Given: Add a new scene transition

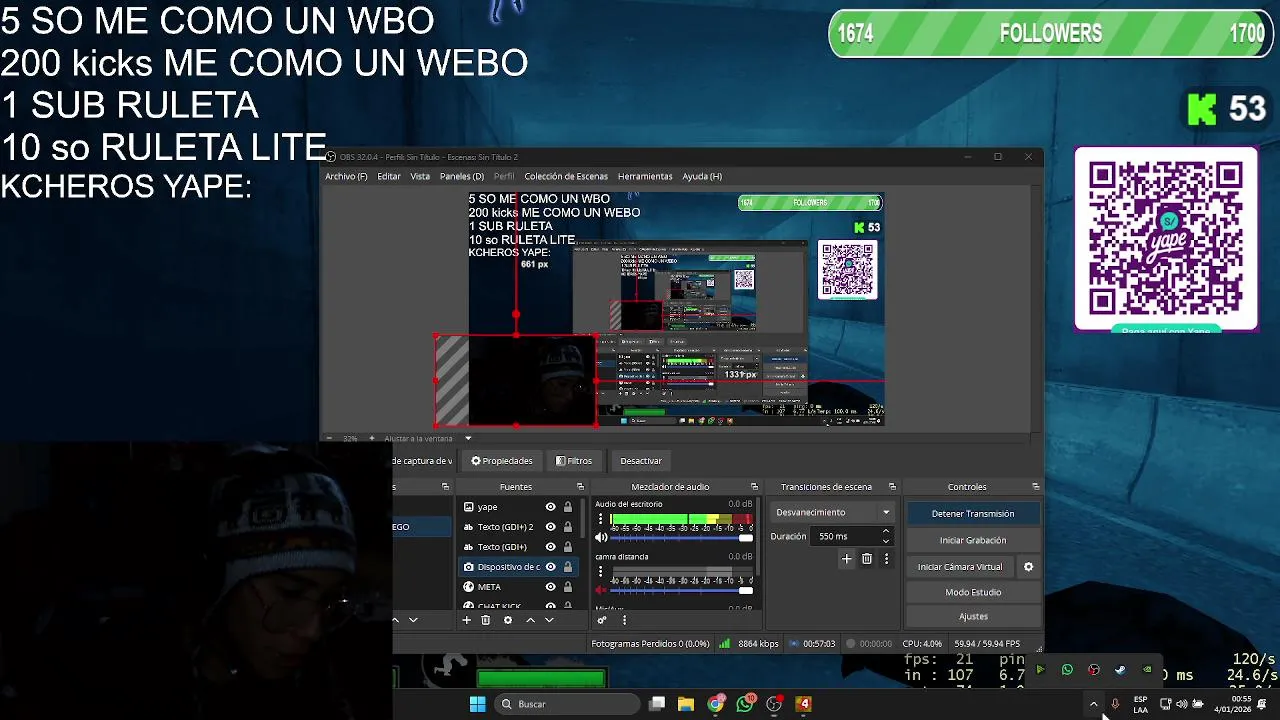Looking at the screenshot, I should [x=846, y=559].
